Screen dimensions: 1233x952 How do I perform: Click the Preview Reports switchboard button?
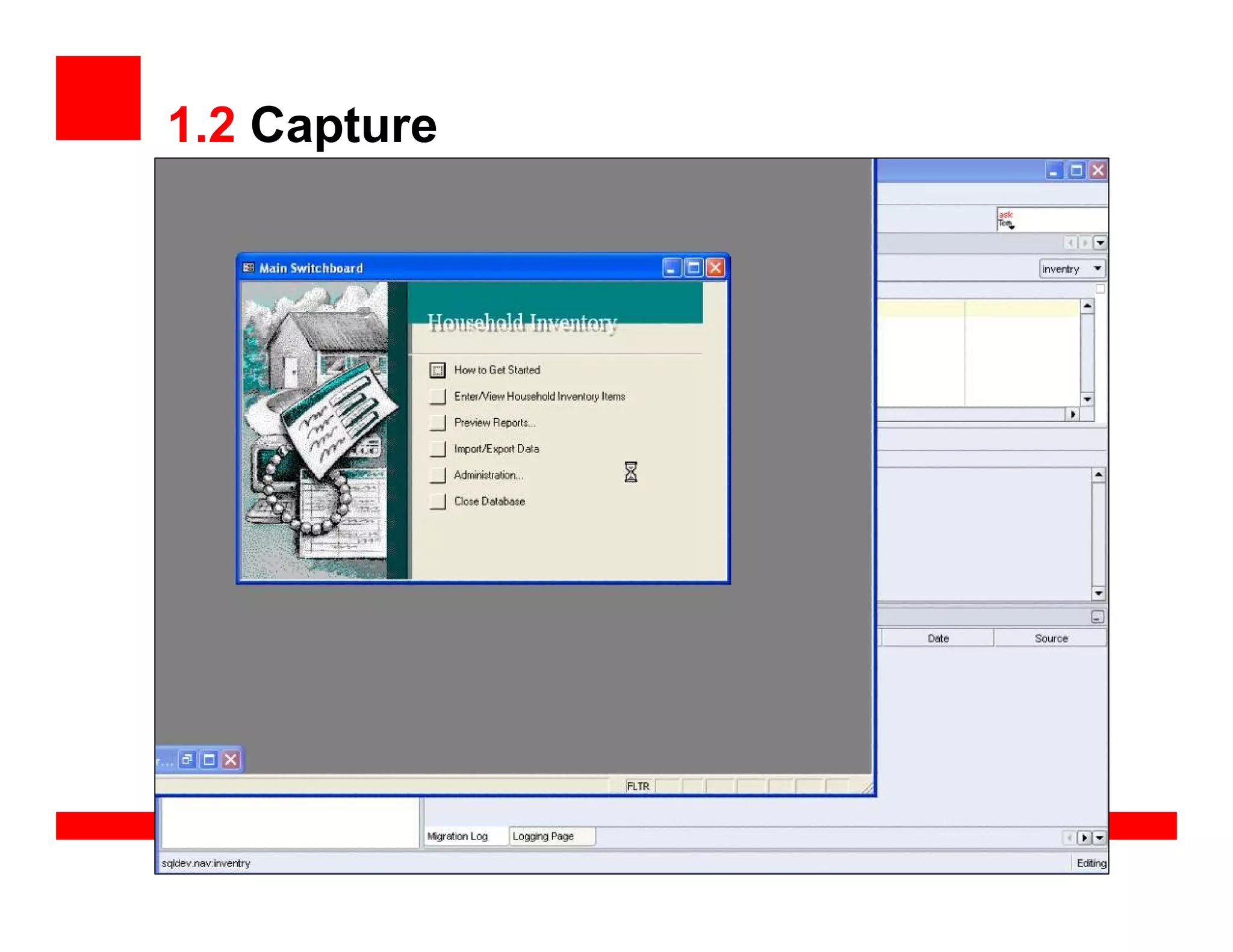click(x=438, y=422)
